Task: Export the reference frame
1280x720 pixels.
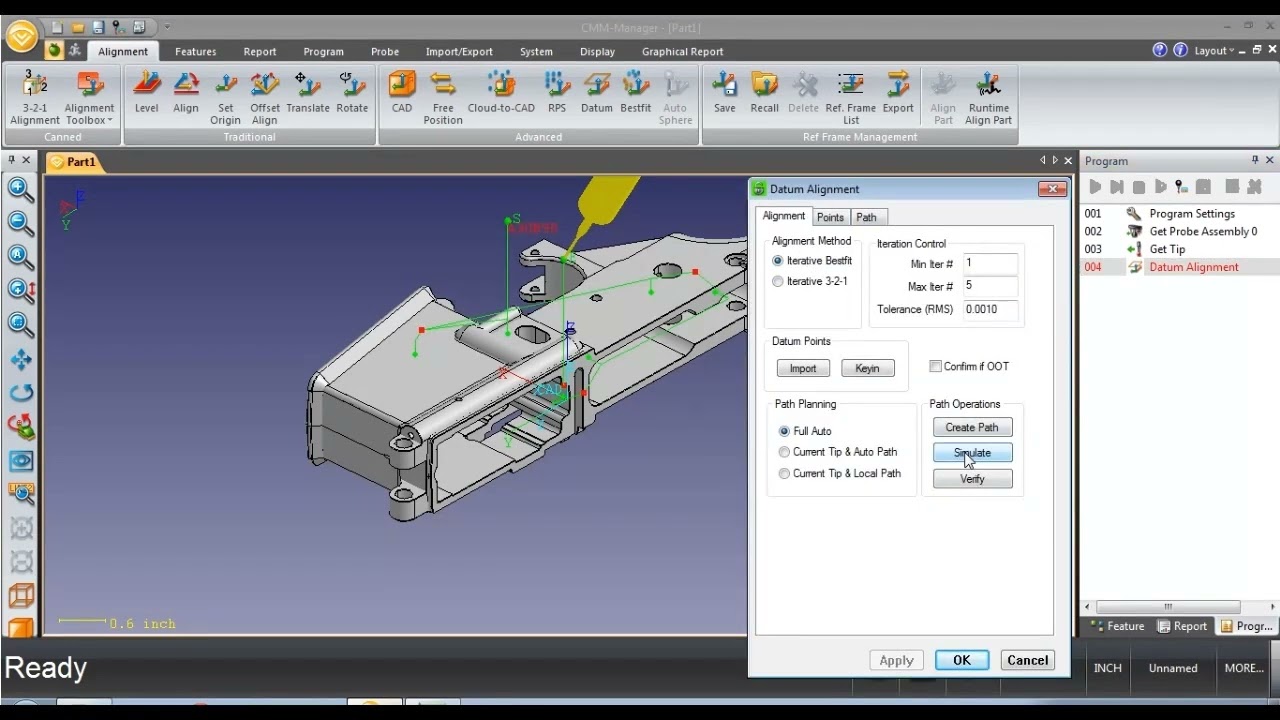Action: pyautogui.click(x=898, y=93)
